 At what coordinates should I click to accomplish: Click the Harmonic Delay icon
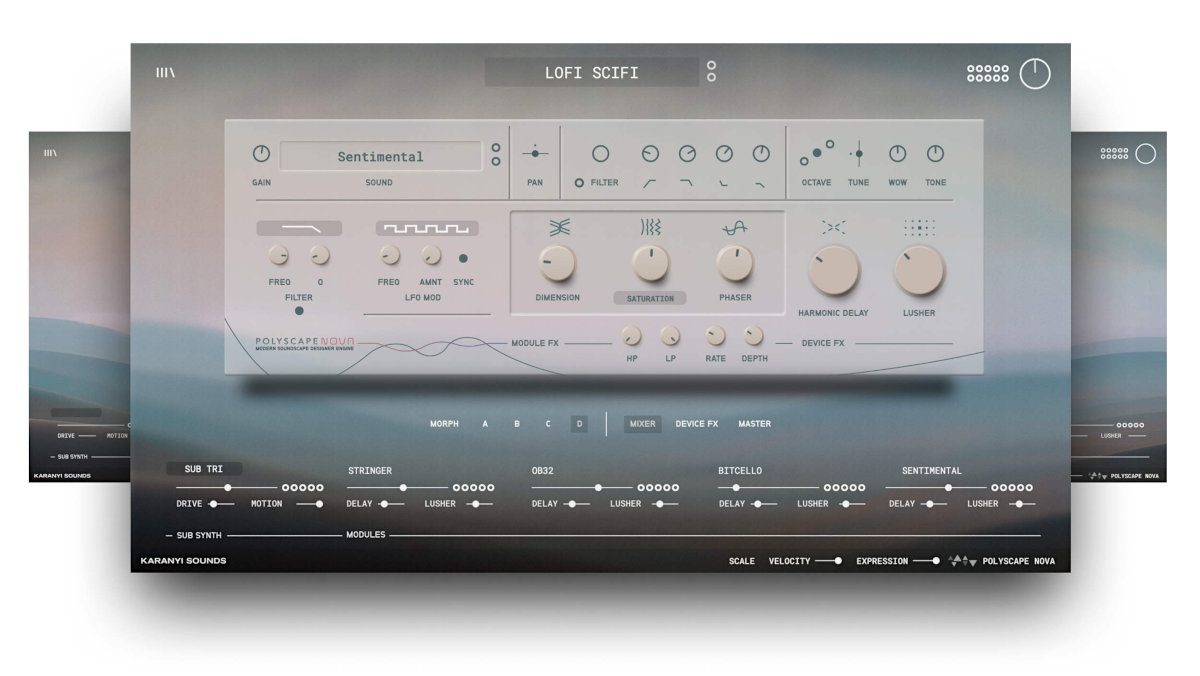(834, 229)
